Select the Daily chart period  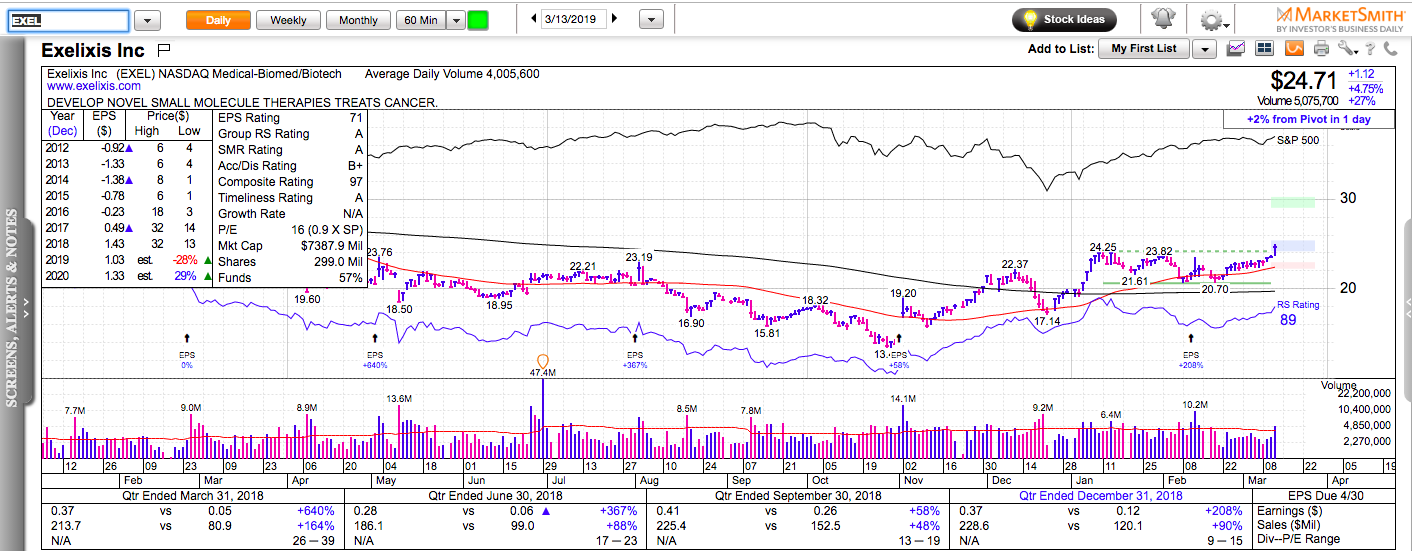click(218, 20)
